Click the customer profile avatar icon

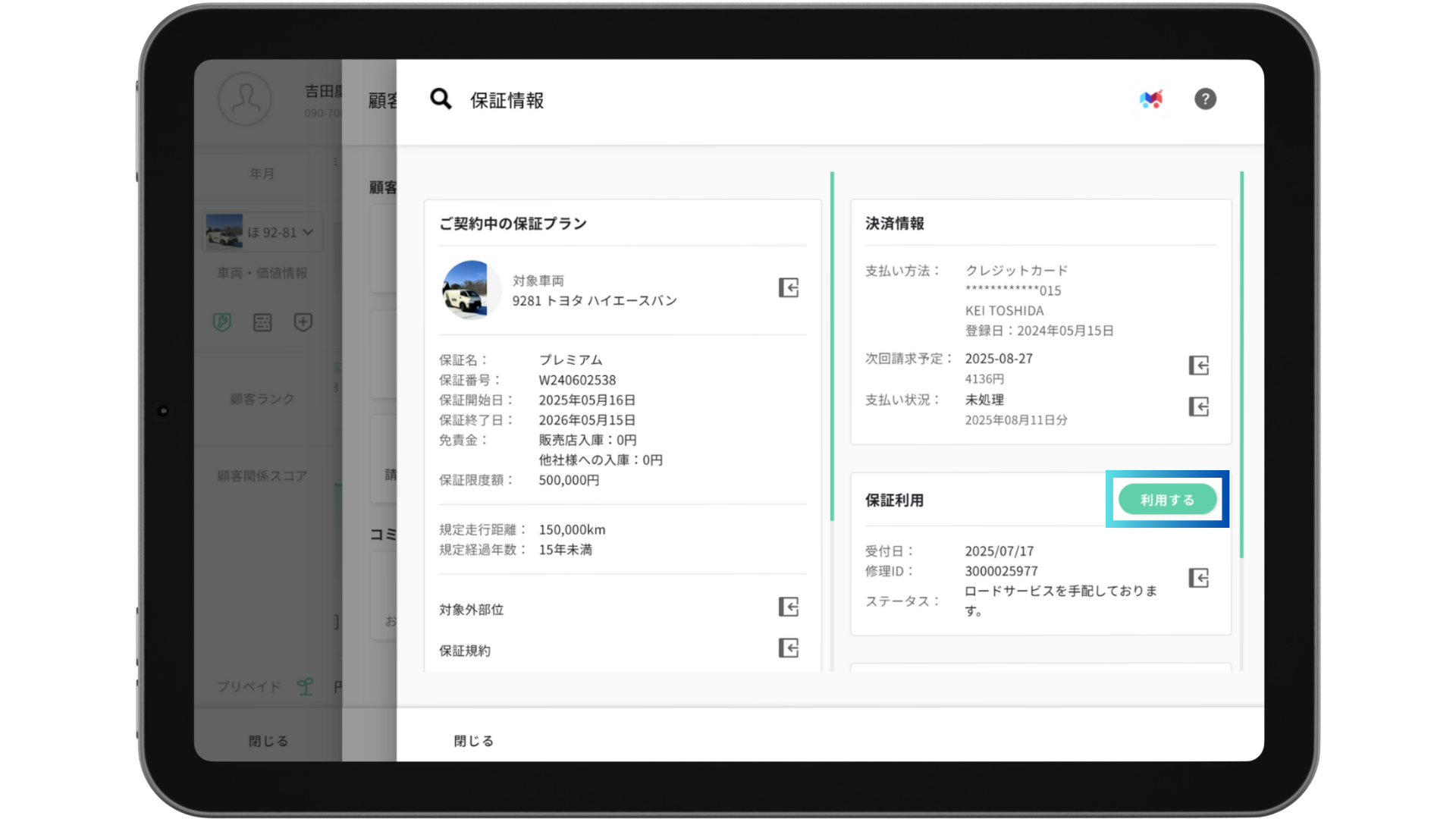click(x=245, y=99)
